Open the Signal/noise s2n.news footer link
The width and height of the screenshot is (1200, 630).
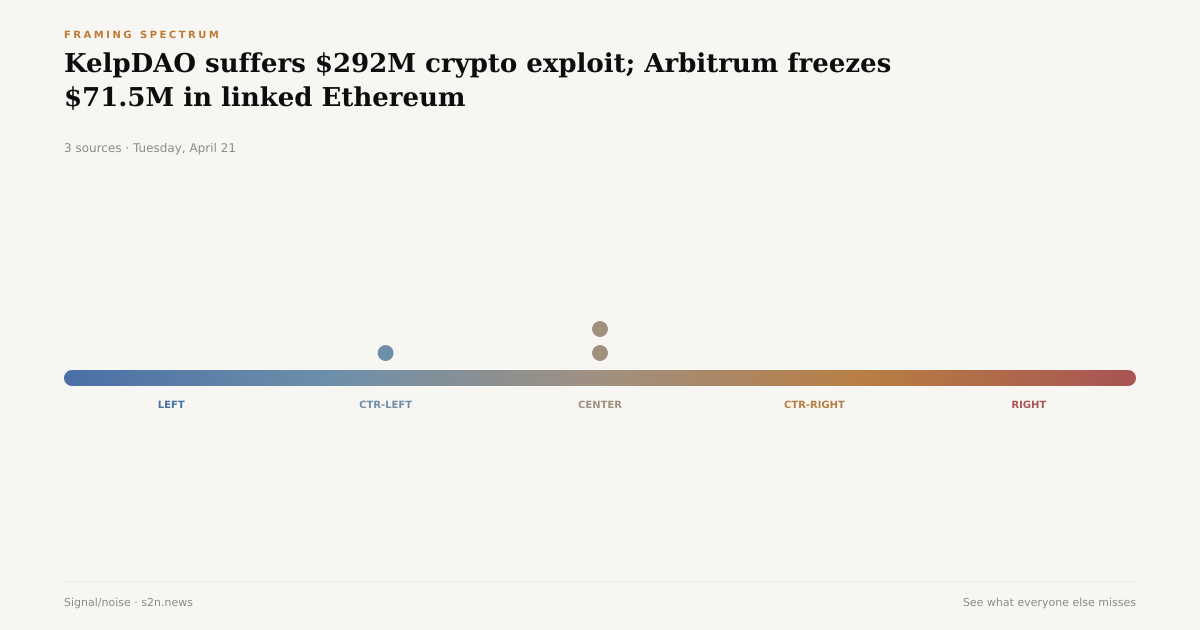pos(128,602)
